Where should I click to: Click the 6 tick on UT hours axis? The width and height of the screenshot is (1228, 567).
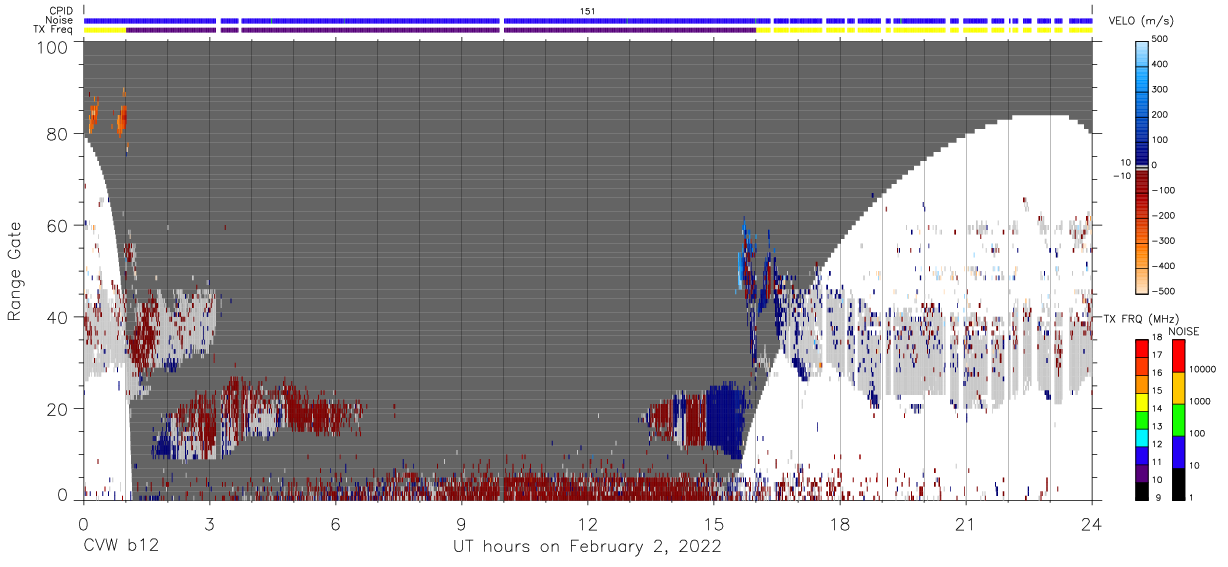pyautogui.click(x=335, y=523)
